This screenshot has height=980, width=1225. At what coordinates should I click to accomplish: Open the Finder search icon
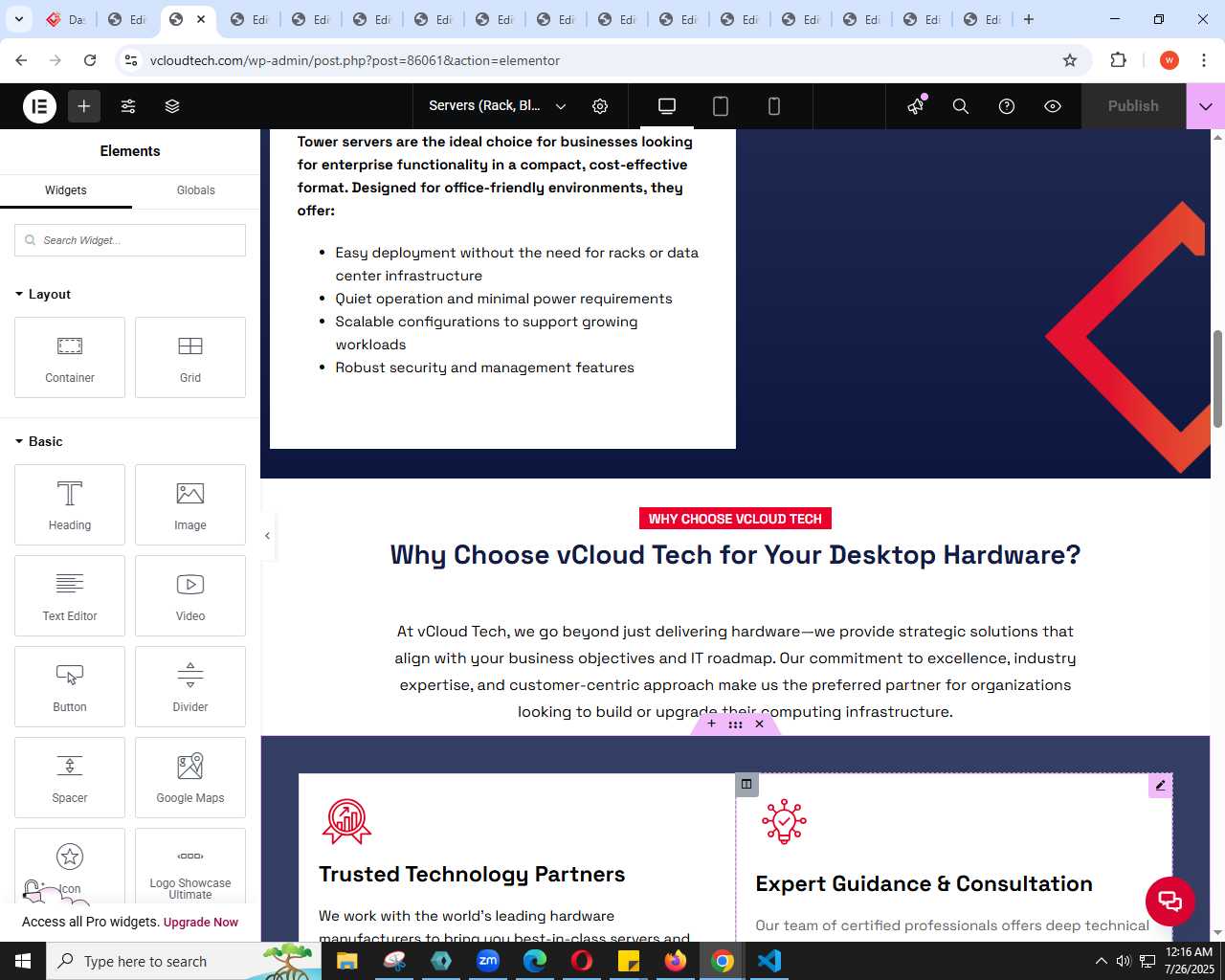tap(961, 106)
